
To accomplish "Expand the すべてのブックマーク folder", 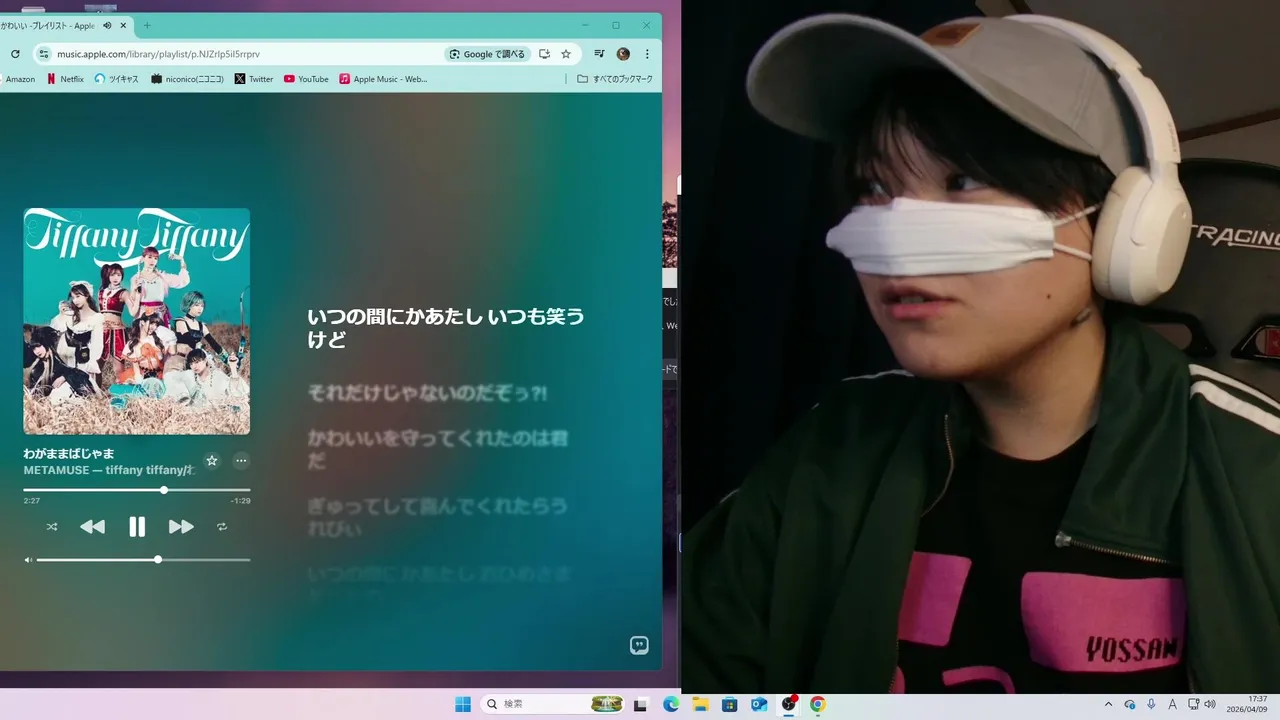I will tap(615, 79).
